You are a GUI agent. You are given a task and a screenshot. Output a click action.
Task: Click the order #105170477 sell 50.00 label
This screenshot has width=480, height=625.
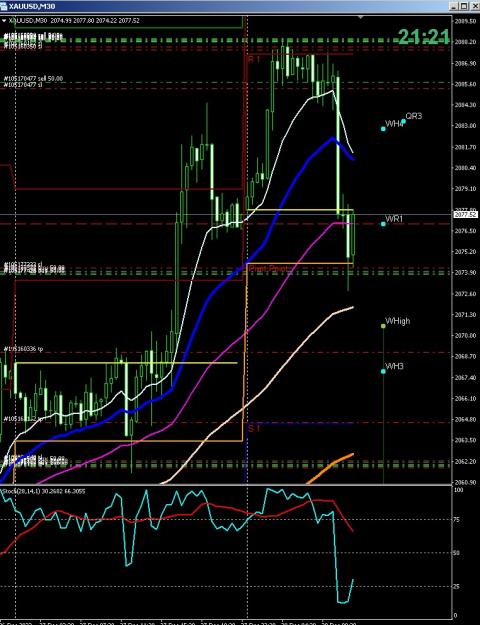33,79
